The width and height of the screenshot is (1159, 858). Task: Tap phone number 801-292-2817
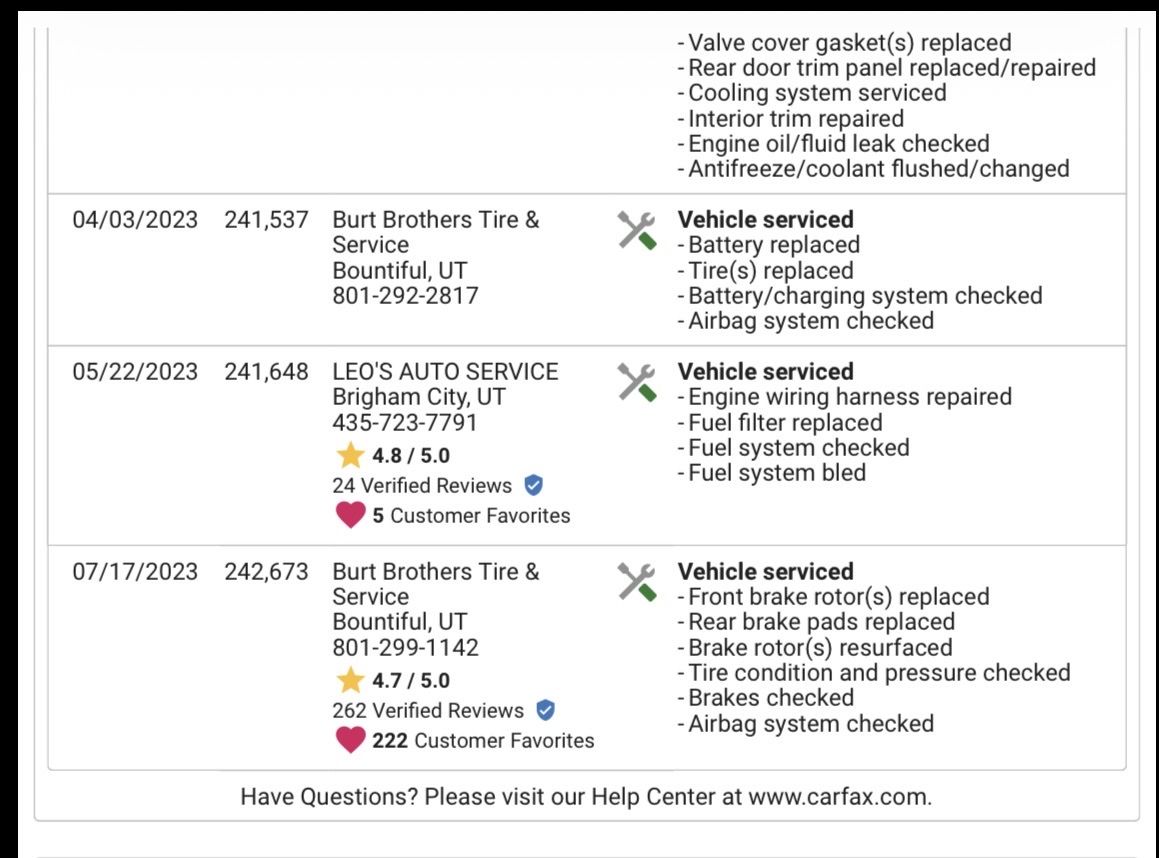pyautogui.click(x=405, y=296)
